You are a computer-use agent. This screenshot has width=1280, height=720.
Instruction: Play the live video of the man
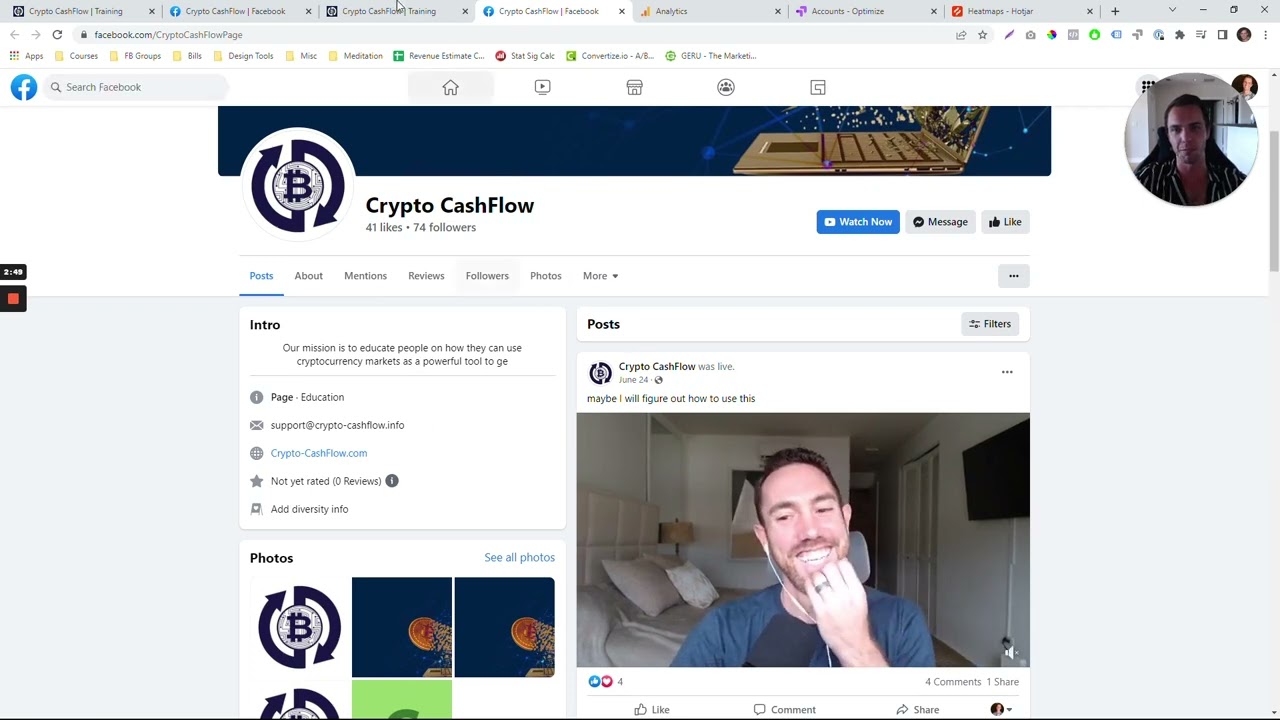803,540
